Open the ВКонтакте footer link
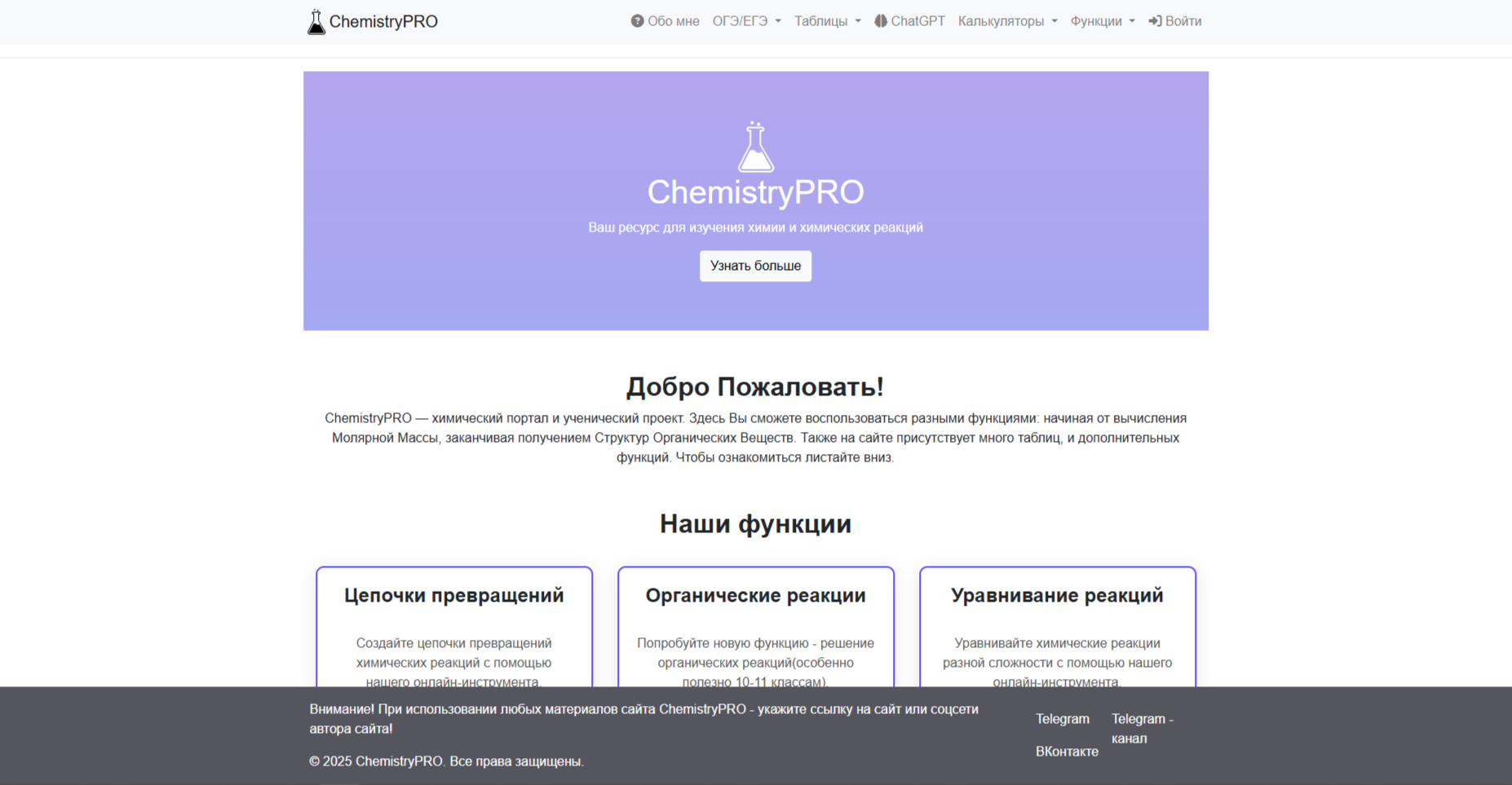Viewport: 1512px width, 785px height. [x=1067, y=752]
